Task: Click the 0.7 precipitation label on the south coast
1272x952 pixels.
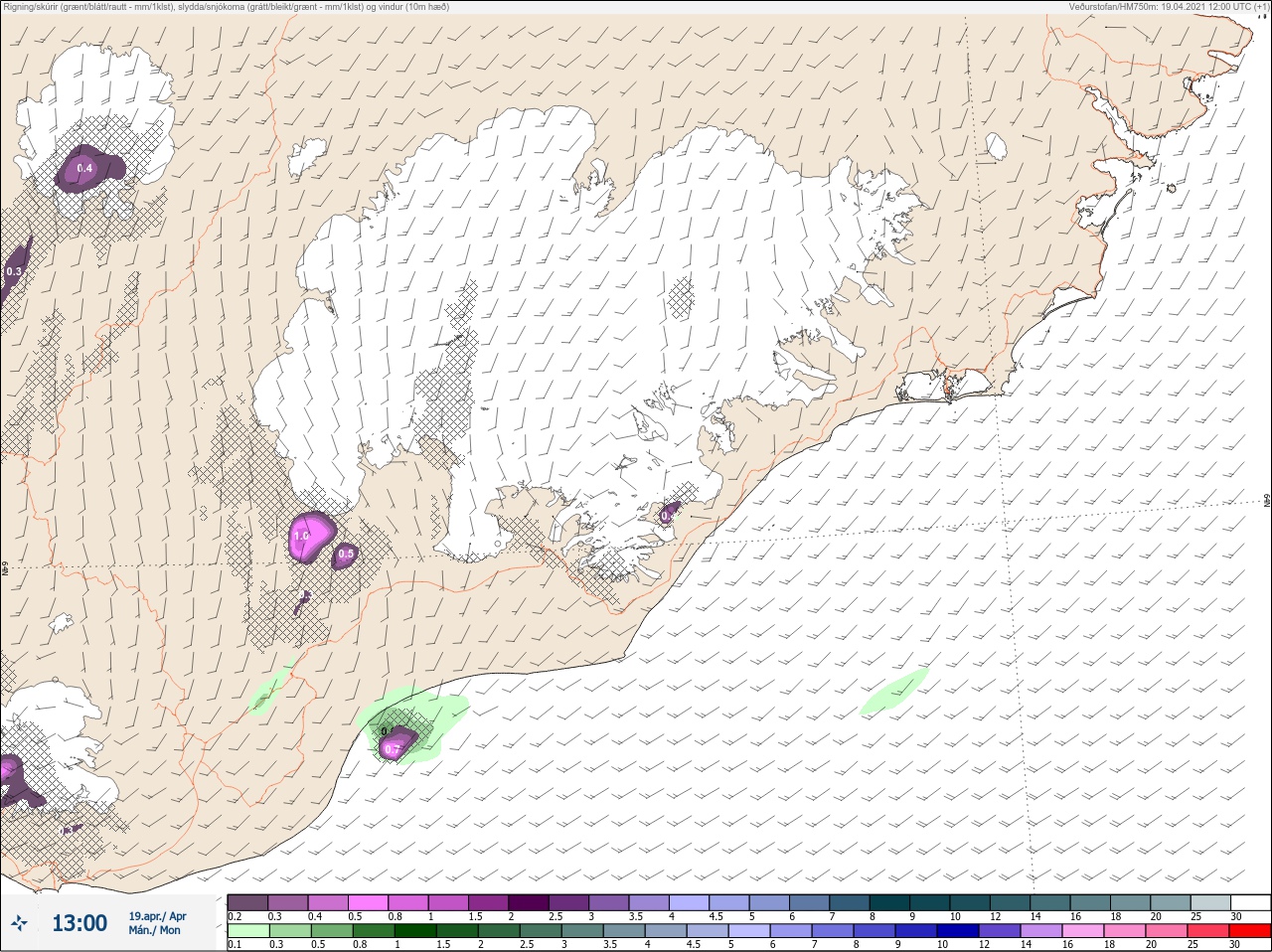Action: [x=392, y=748]
